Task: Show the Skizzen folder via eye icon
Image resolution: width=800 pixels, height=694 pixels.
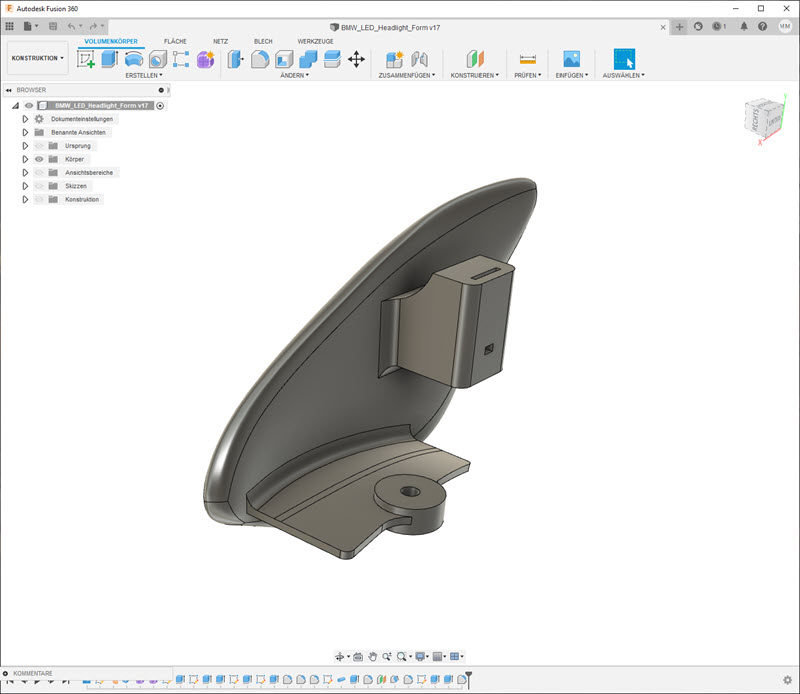Action: pos(40,186)
